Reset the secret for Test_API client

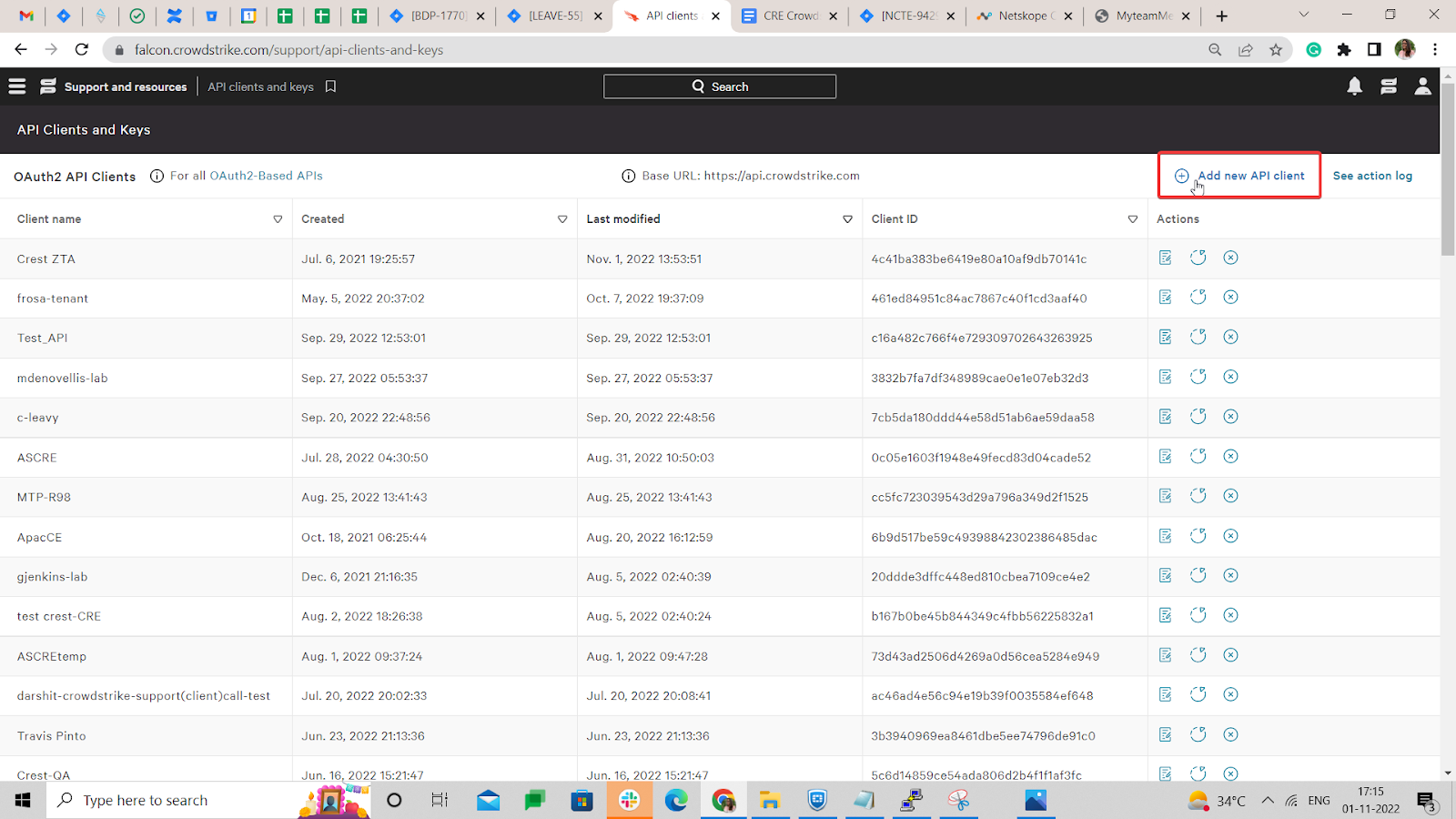[x=1198, y=338]
